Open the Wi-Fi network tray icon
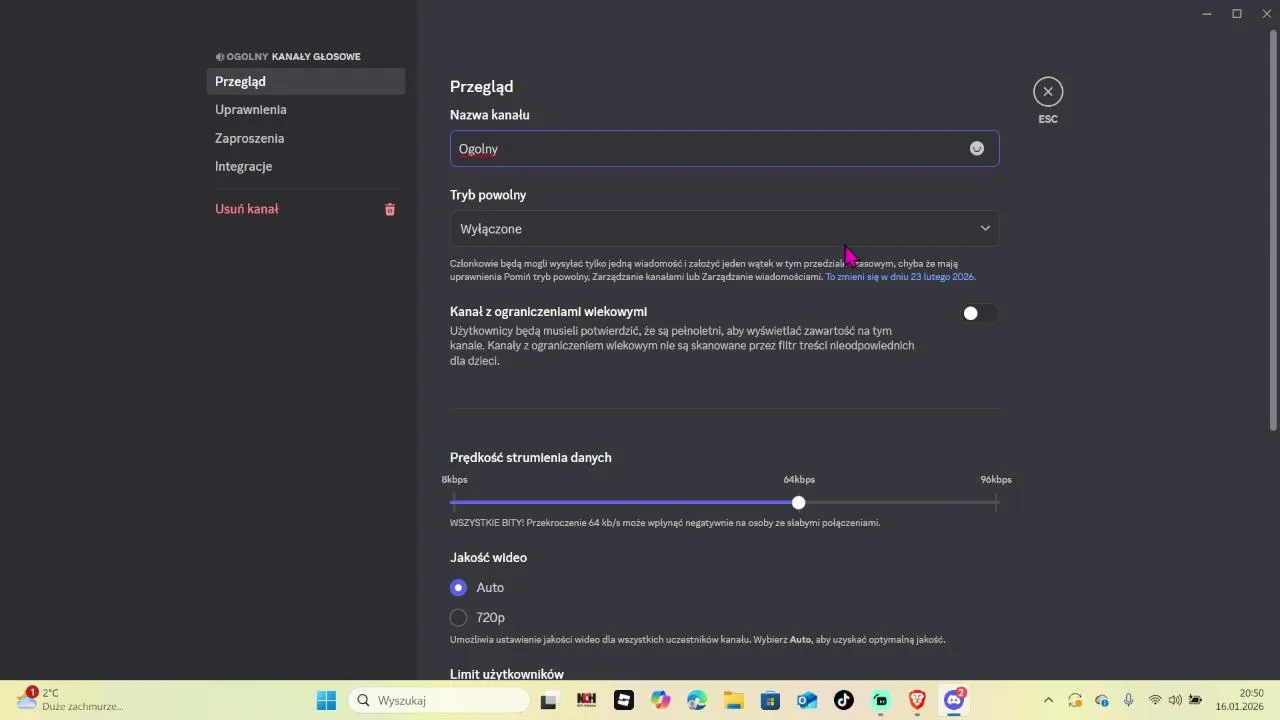 [x=1155, y=700]
